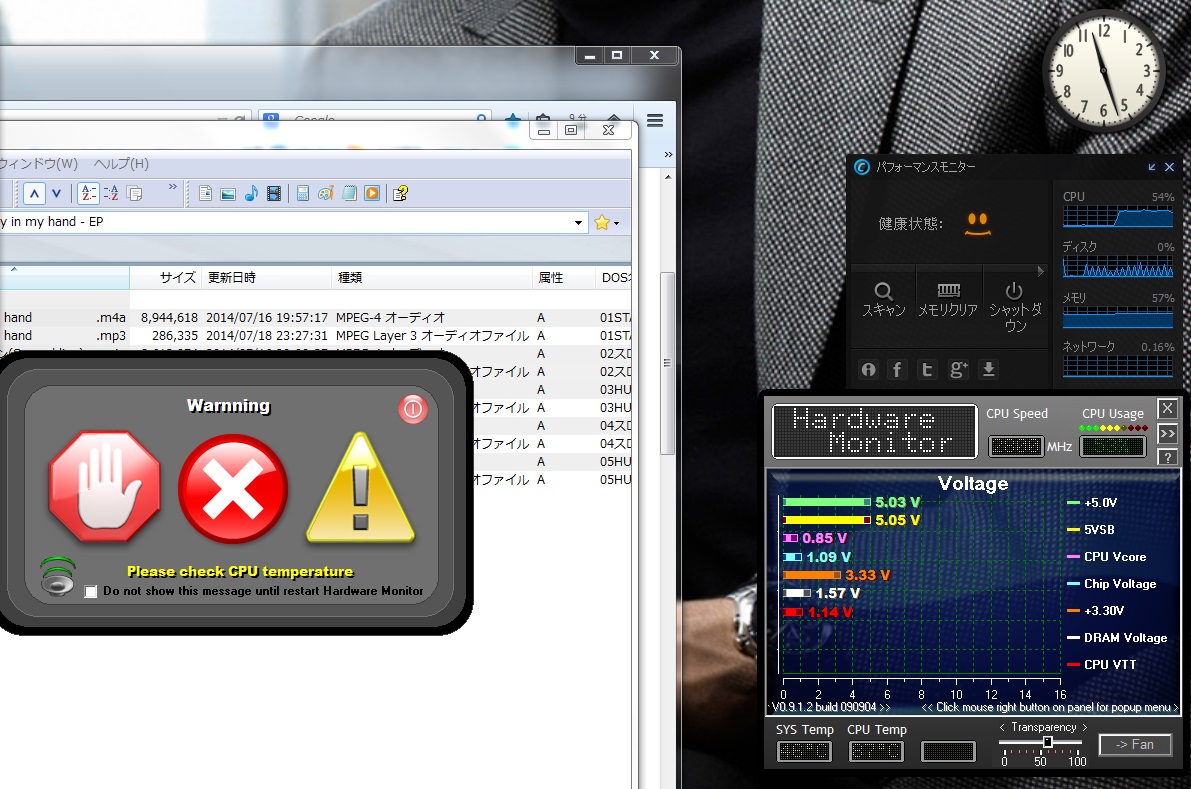
Task: Click Hardware Monitor double-arrow expand button
Action: [x=1167, y=434]
